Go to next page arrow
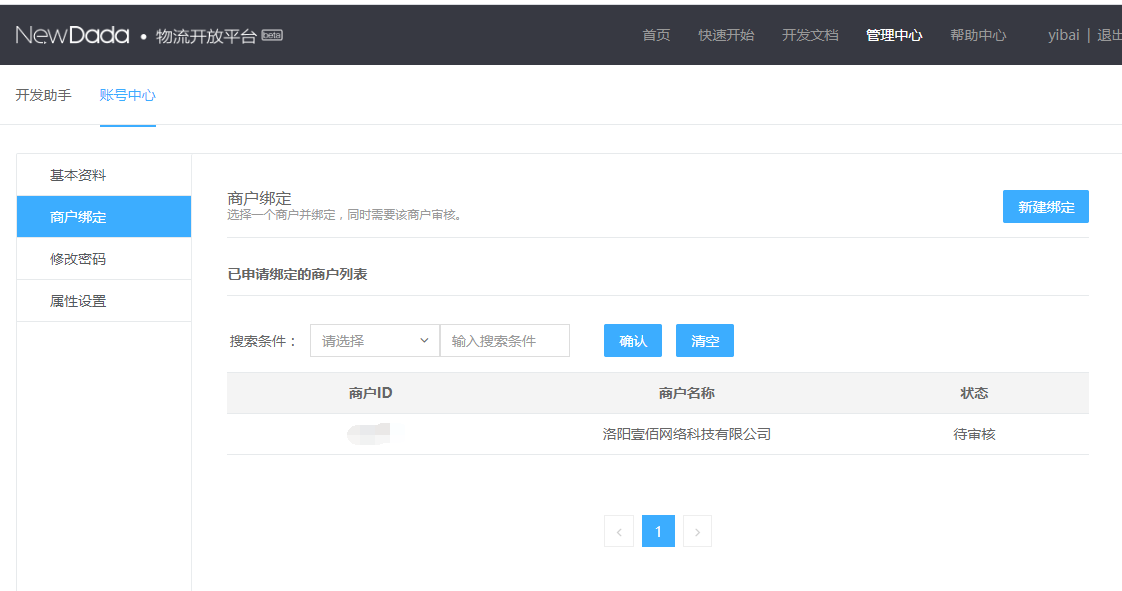 click(697, 532)
